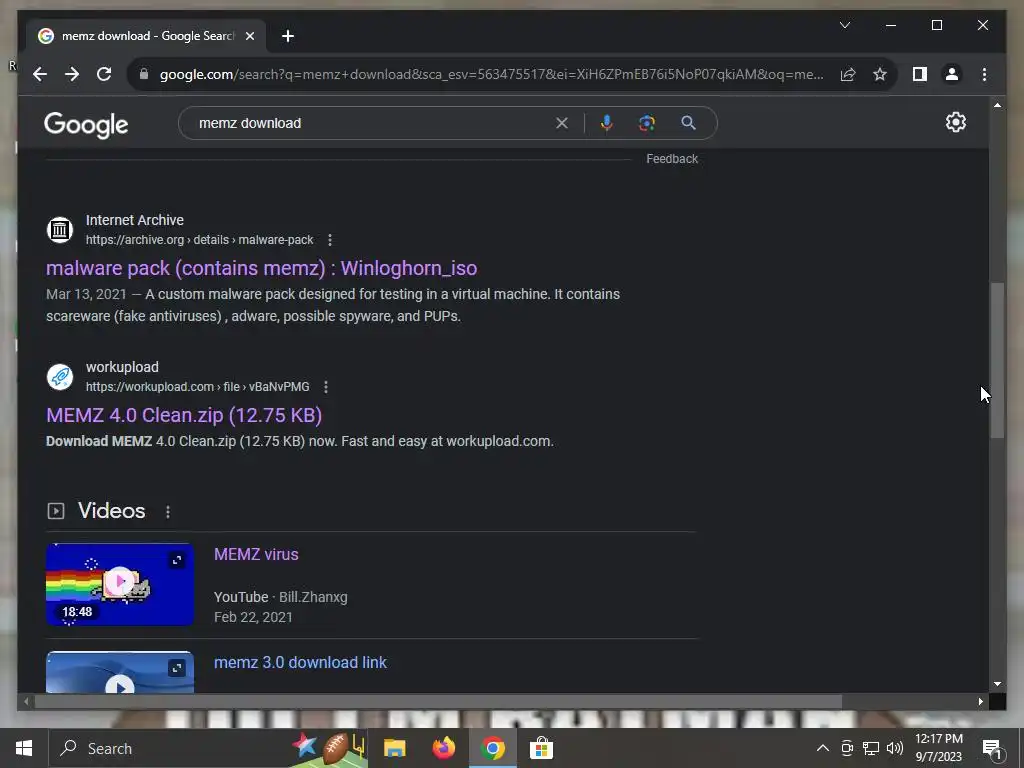The width and height of the screenshot is (1024, 768).
Task: Open Google quick settings gear
Action: (x=955, y=122)
